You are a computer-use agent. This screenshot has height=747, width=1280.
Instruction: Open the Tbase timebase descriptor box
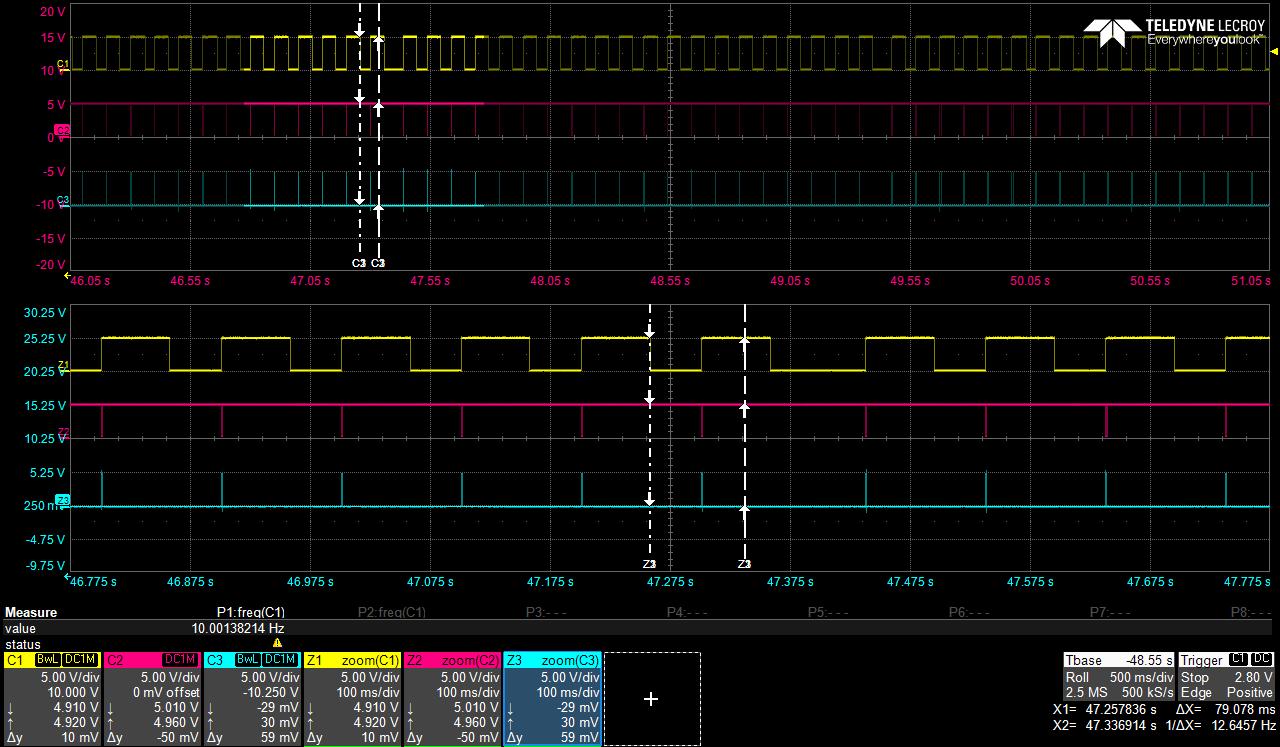point(1118,676)
